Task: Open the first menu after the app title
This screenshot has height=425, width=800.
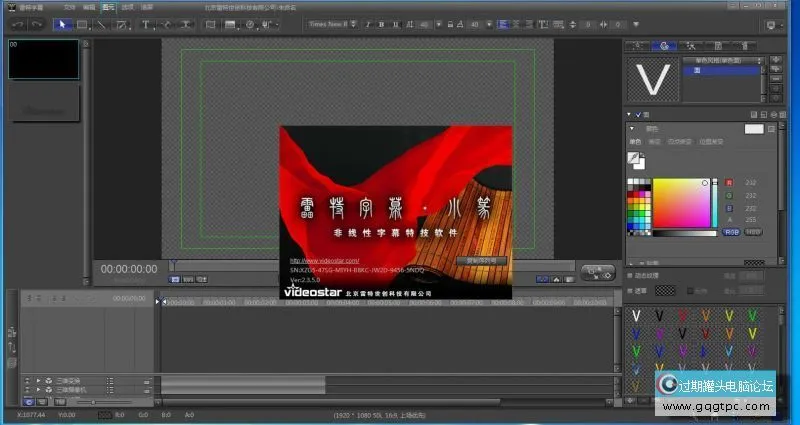Action: (x=68, y=6)
